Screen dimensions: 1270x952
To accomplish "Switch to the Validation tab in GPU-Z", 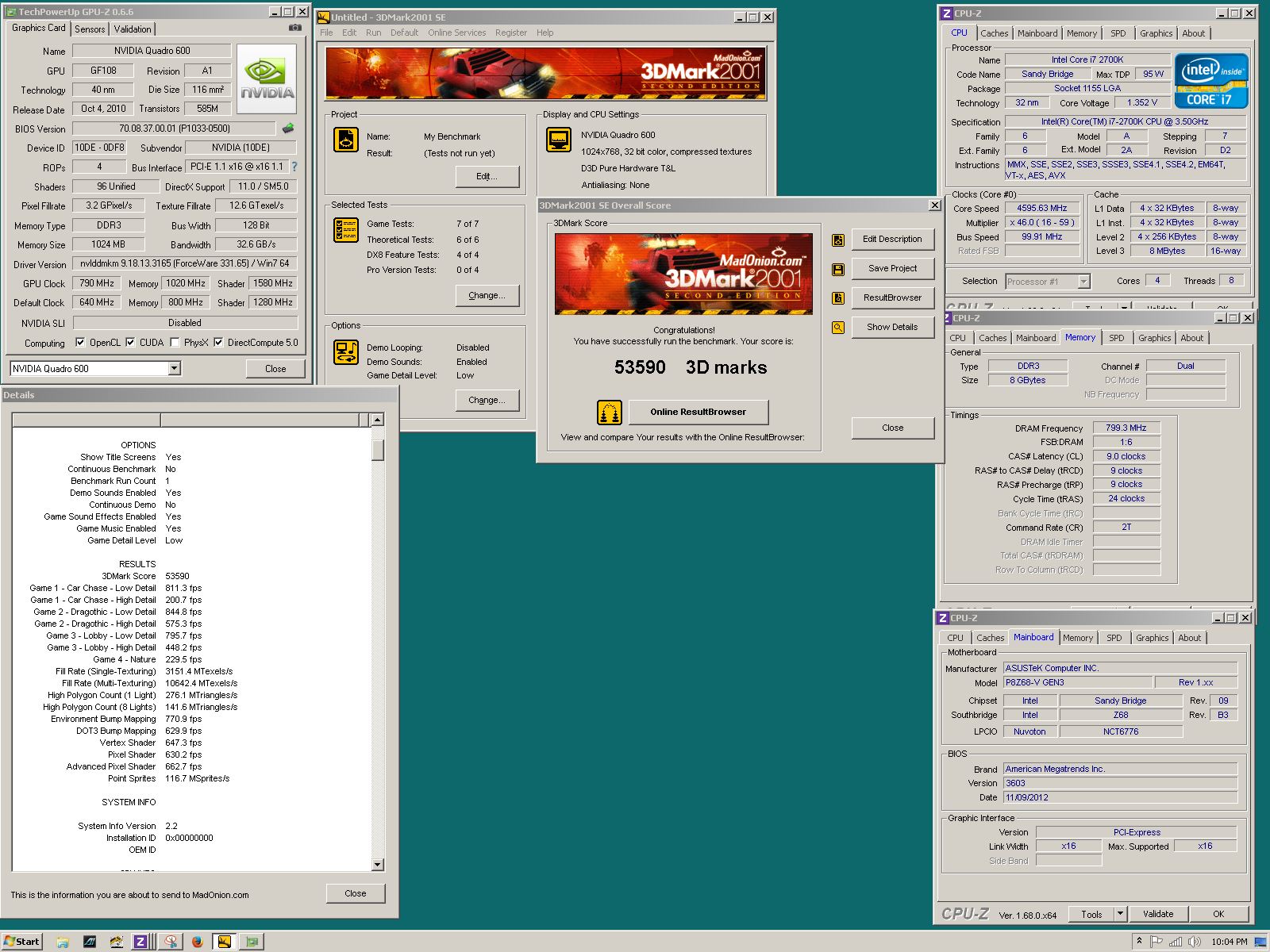I will click(133, 29).
